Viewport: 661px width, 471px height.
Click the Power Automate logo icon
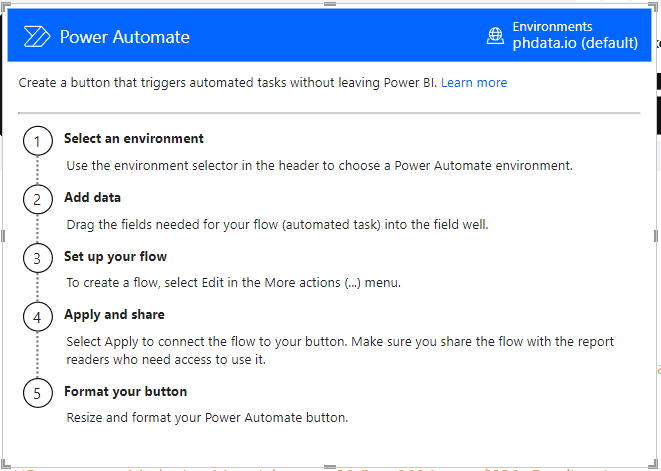[37, 37]
